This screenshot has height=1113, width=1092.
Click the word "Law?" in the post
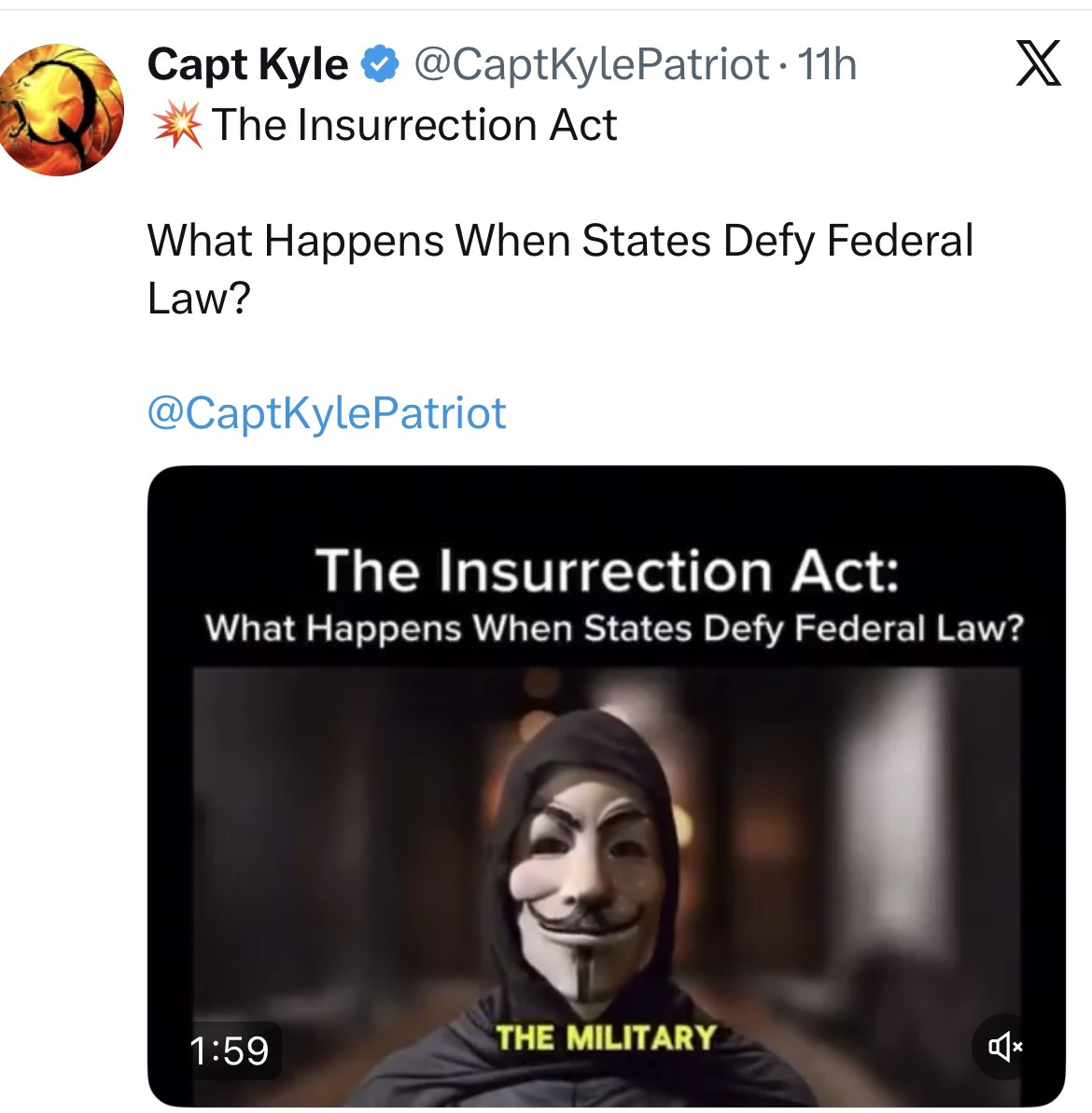pos(200,299)
